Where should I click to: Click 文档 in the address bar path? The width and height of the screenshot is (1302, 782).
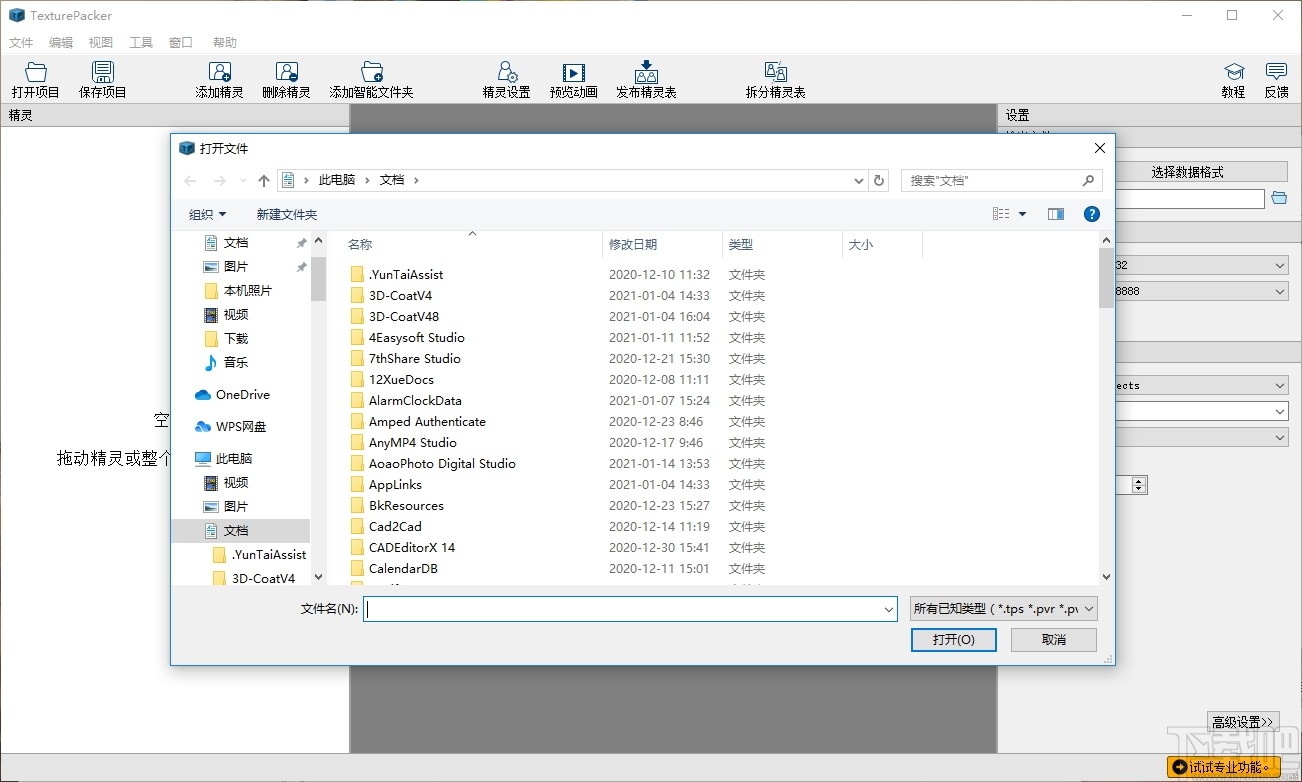coord(392,181)
